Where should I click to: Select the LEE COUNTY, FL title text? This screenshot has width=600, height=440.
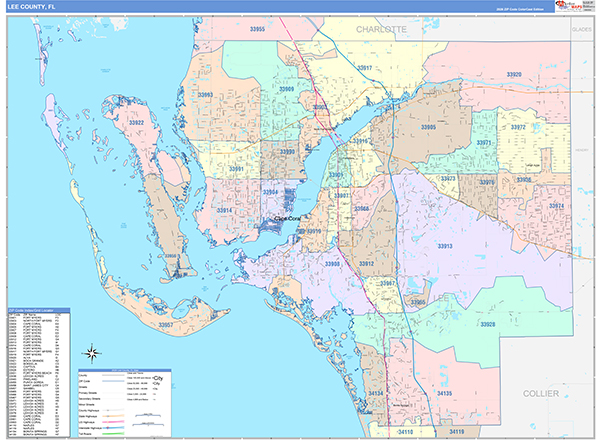[31, 7]
